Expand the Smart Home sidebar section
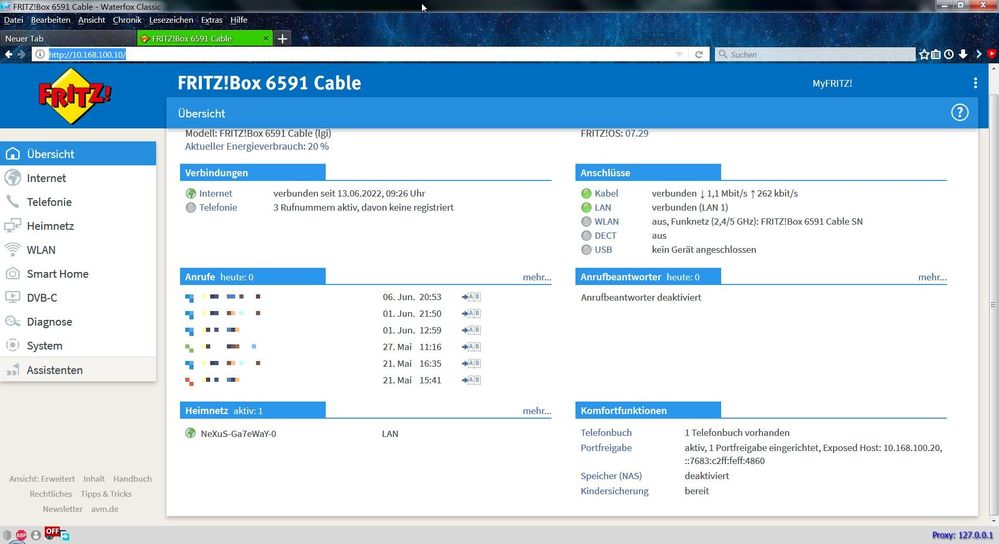Viewport: 999px width, 544px height. [x=78, y=274]
